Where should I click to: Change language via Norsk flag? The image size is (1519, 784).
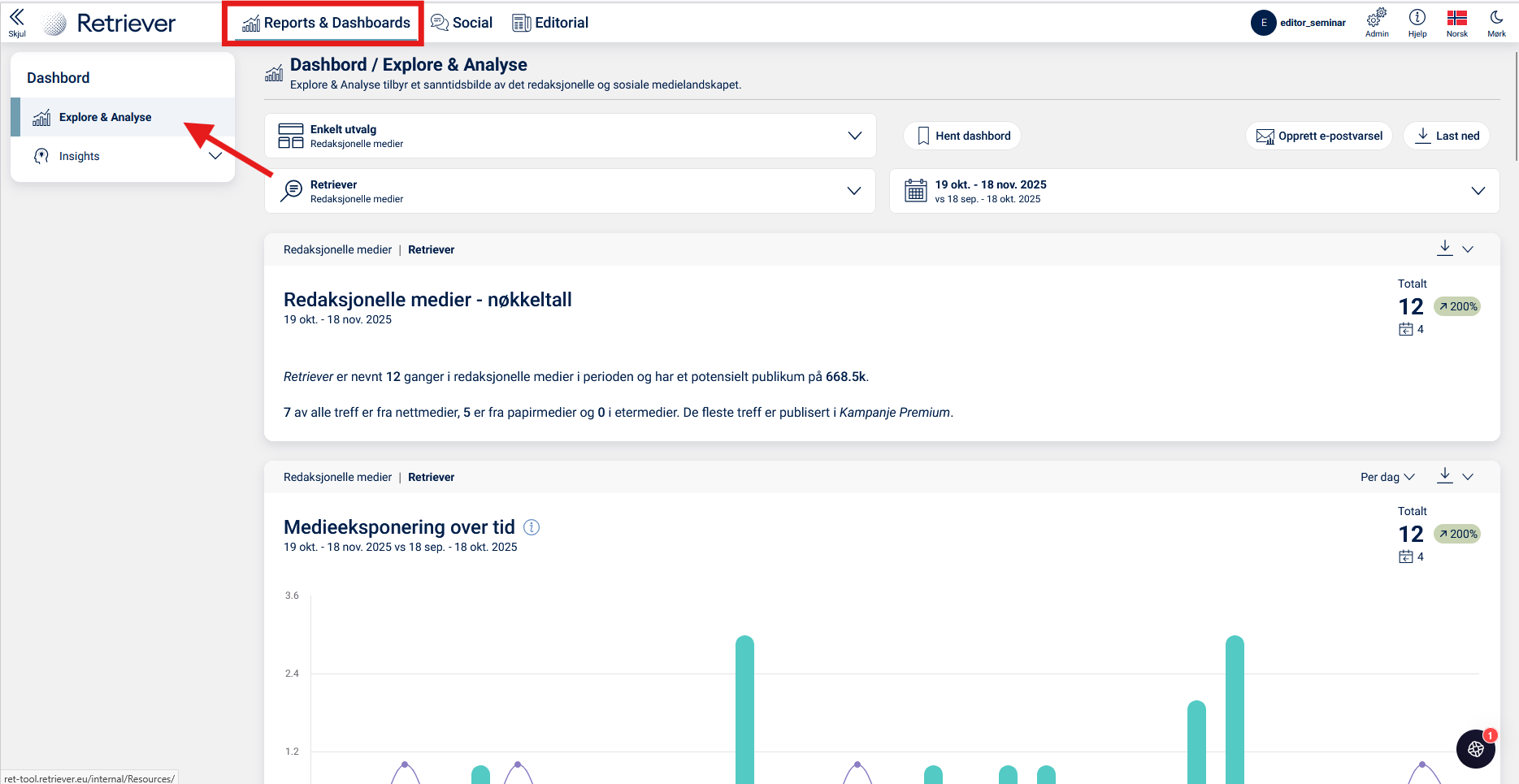point(1457,23)
